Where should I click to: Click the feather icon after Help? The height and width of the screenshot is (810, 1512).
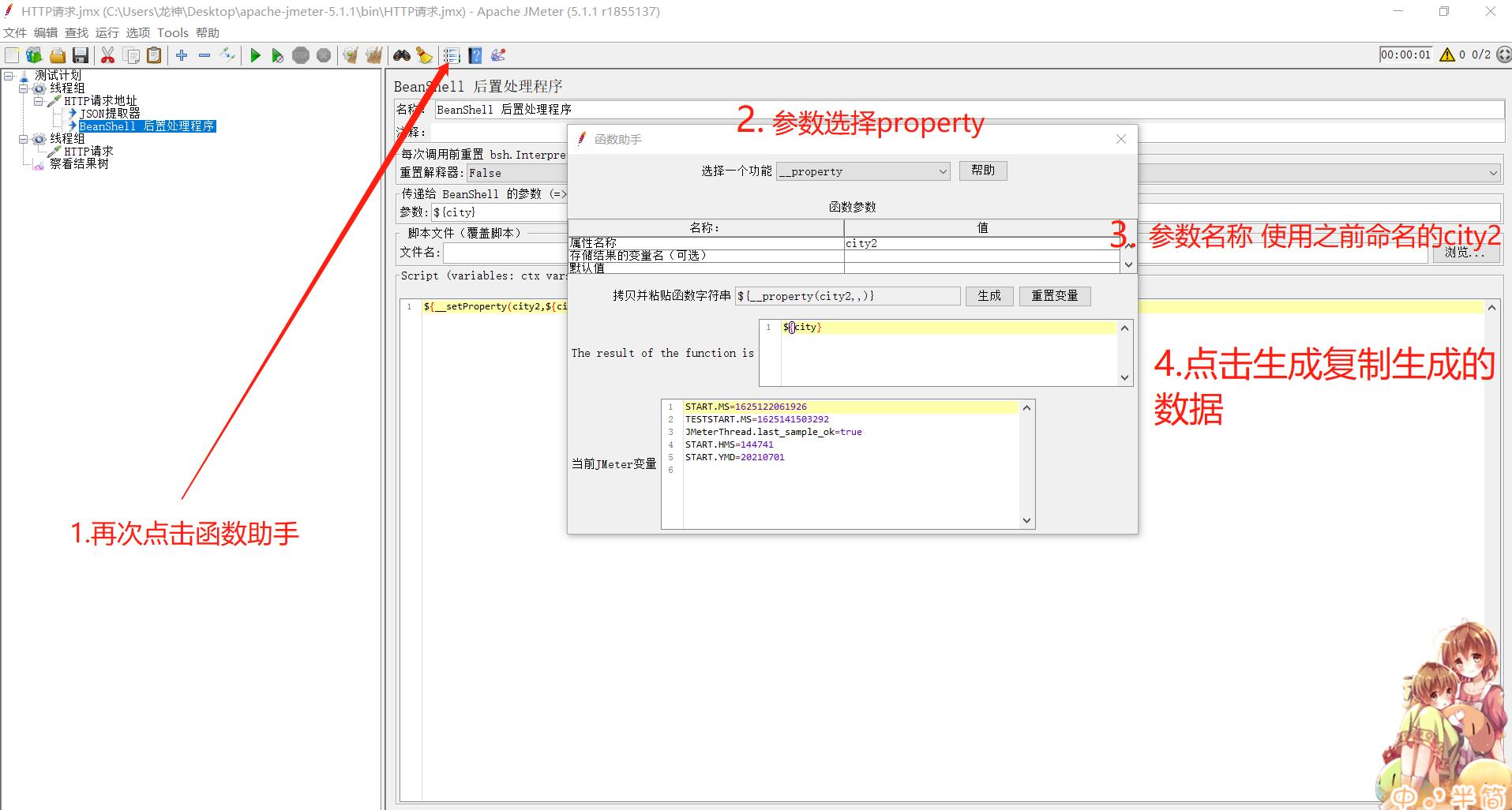click(497, 55)
